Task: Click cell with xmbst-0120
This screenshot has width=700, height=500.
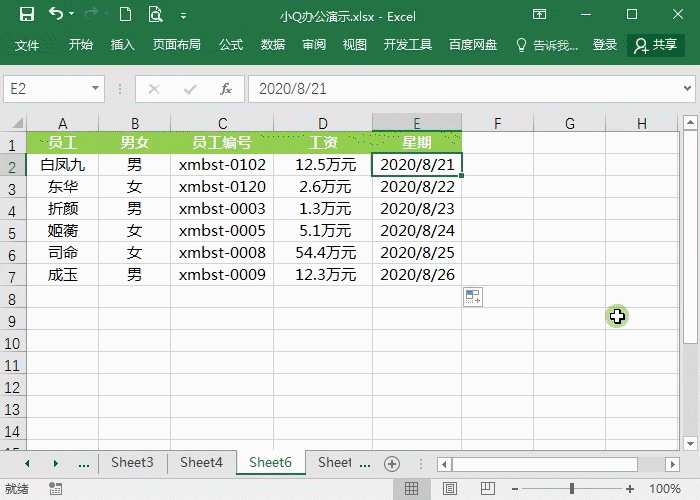Action: (222, 187)
